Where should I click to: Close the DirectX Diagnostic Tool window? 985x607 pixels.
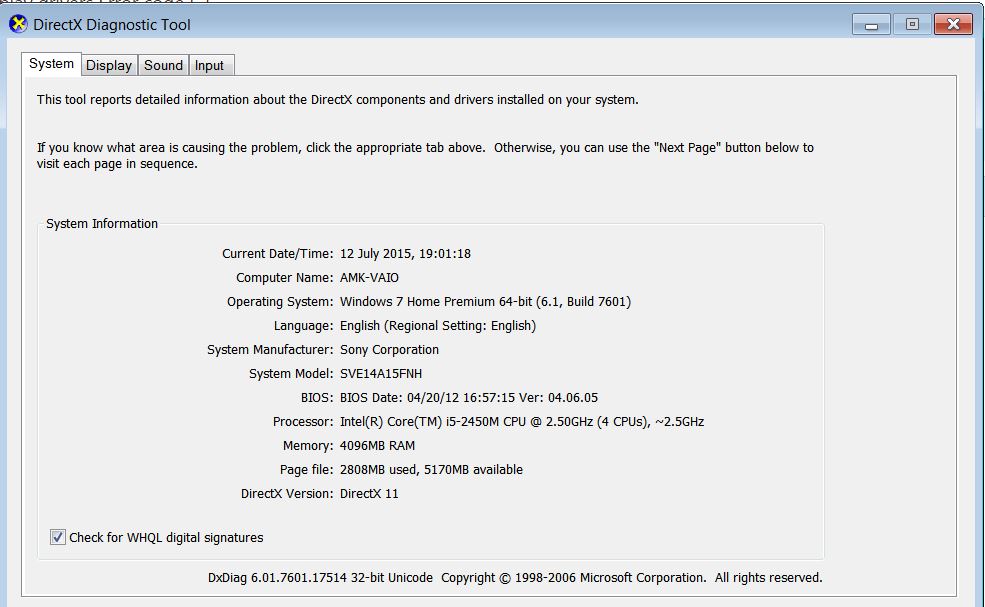point(953,25)
